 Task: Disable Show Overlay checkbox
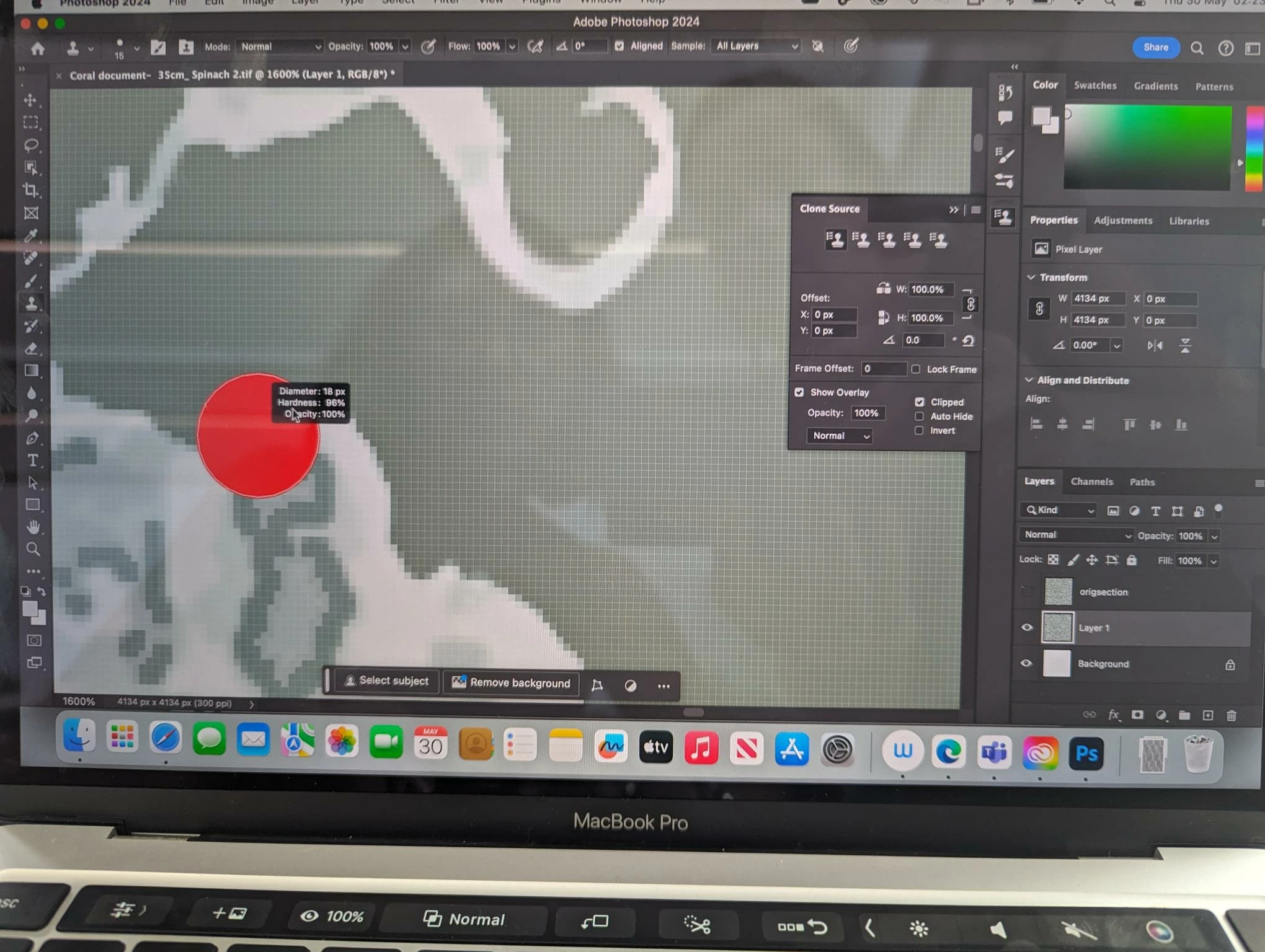(799, 392)
